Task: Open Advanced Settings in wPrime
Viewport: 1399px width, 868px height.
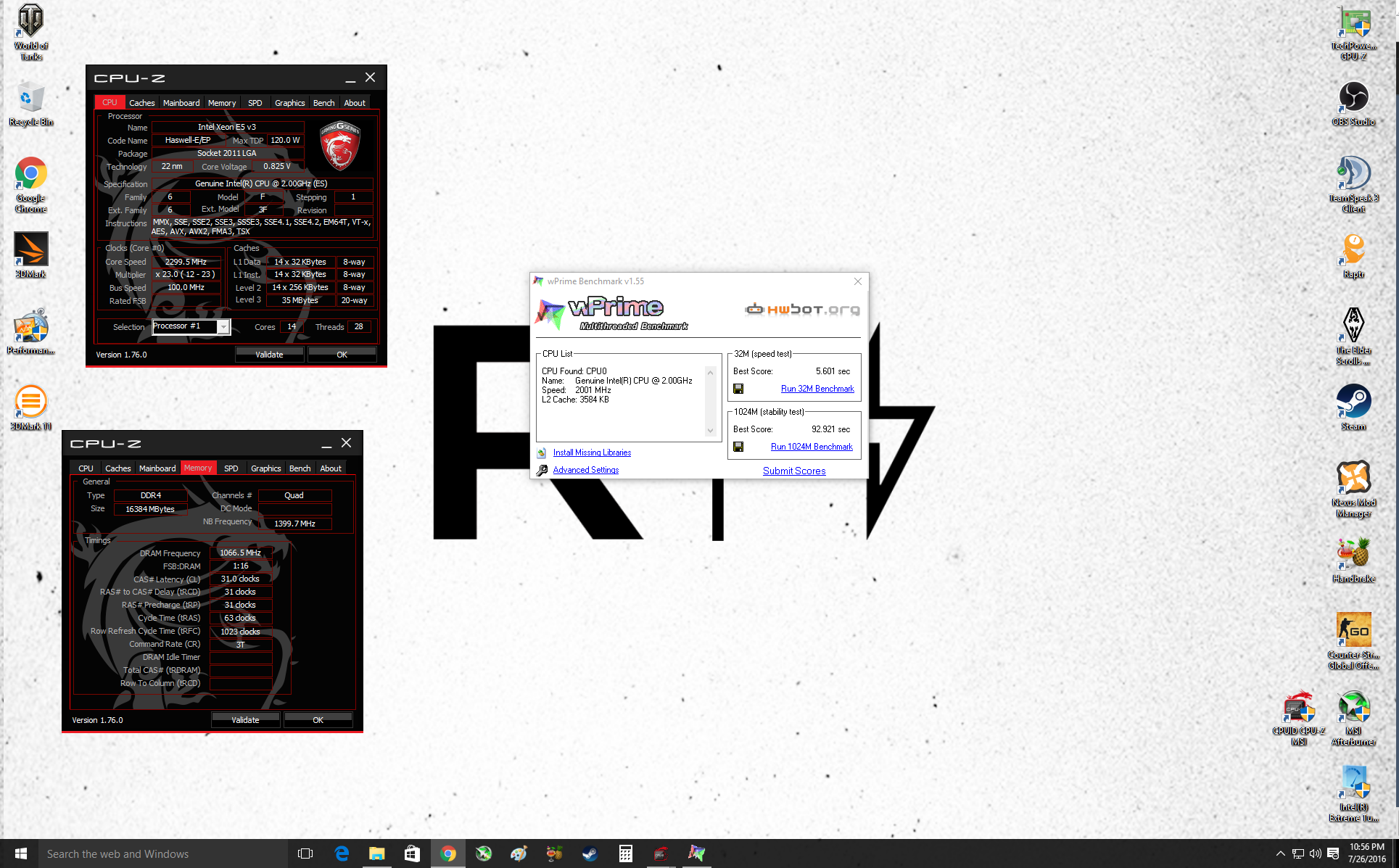Action: [x=586, y=470]
